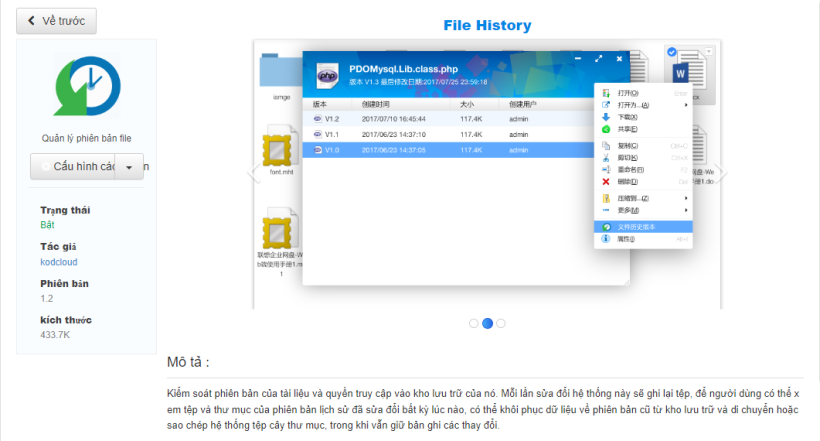Click the rename menu icon
Image resolution: width=820 pixels, height=441 pixels.
coord(606,170)
